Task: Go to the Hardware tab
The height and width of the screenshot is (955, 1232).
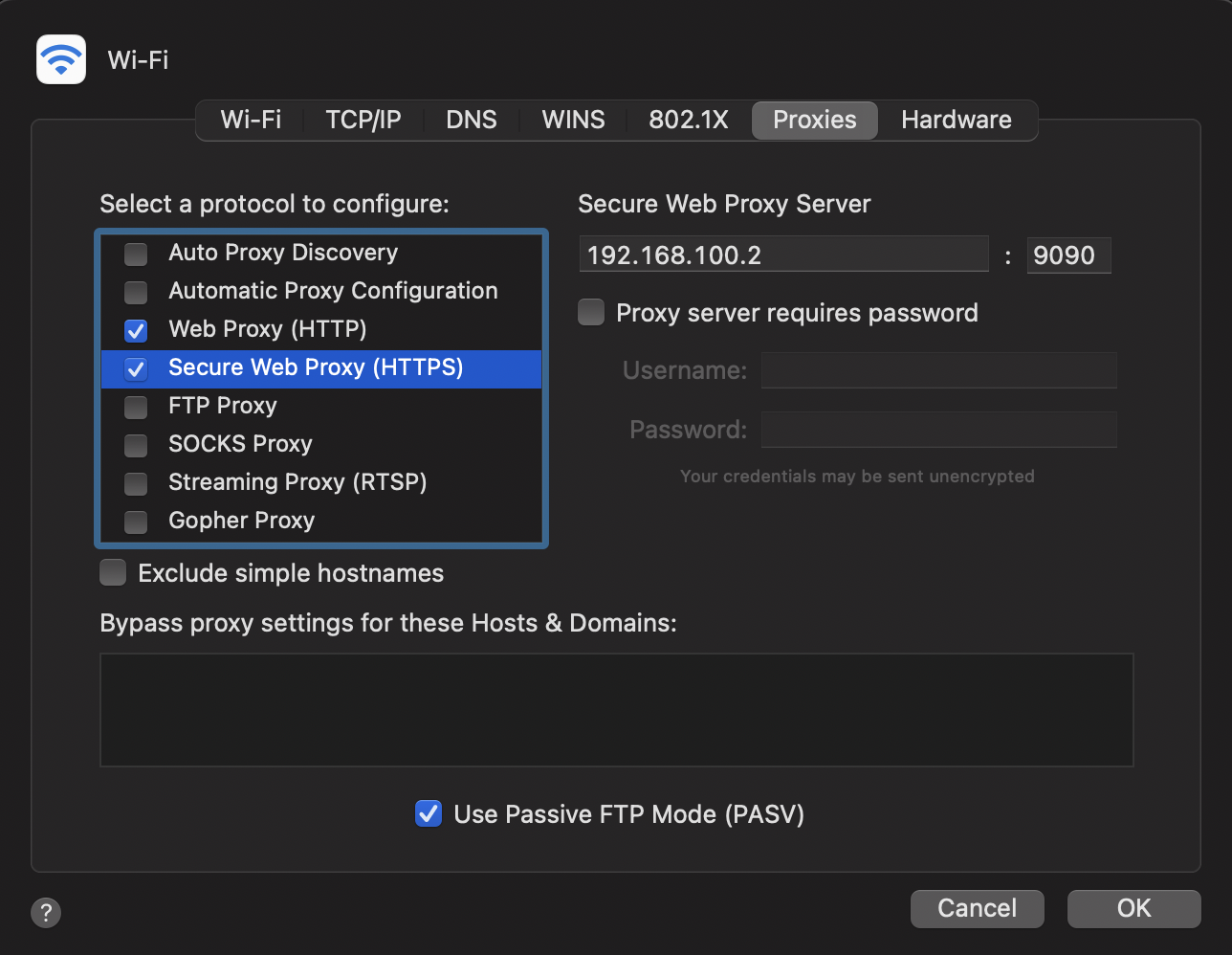Action: pos(956,120)
